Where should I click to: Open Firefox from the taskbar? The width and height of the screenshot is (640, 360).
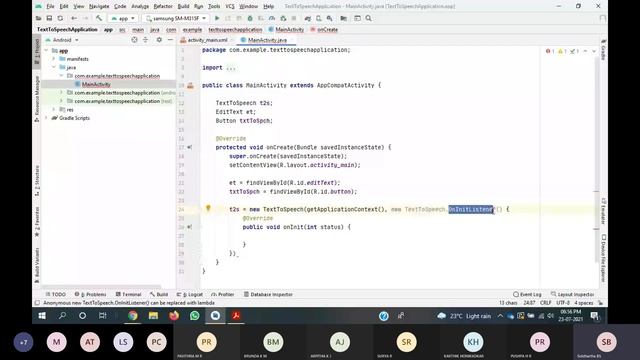point(174,316)
